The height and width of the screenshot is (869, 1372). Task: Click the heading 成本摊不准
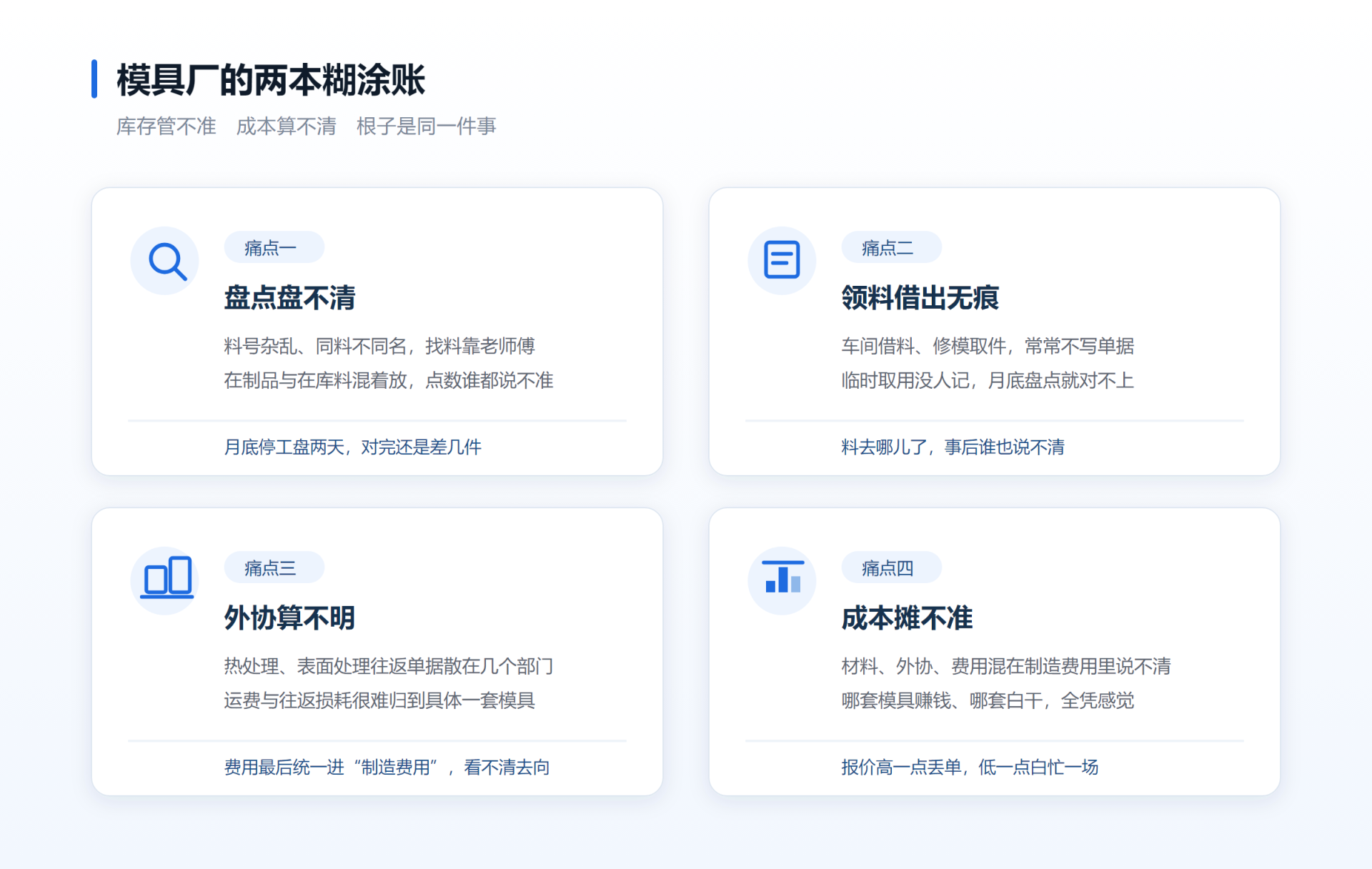[x=908, y=617]
